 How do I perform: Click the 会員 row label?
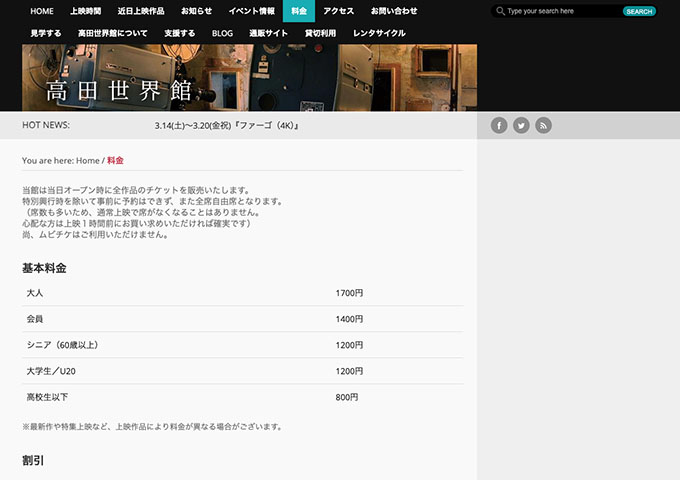tap(35, 319)
